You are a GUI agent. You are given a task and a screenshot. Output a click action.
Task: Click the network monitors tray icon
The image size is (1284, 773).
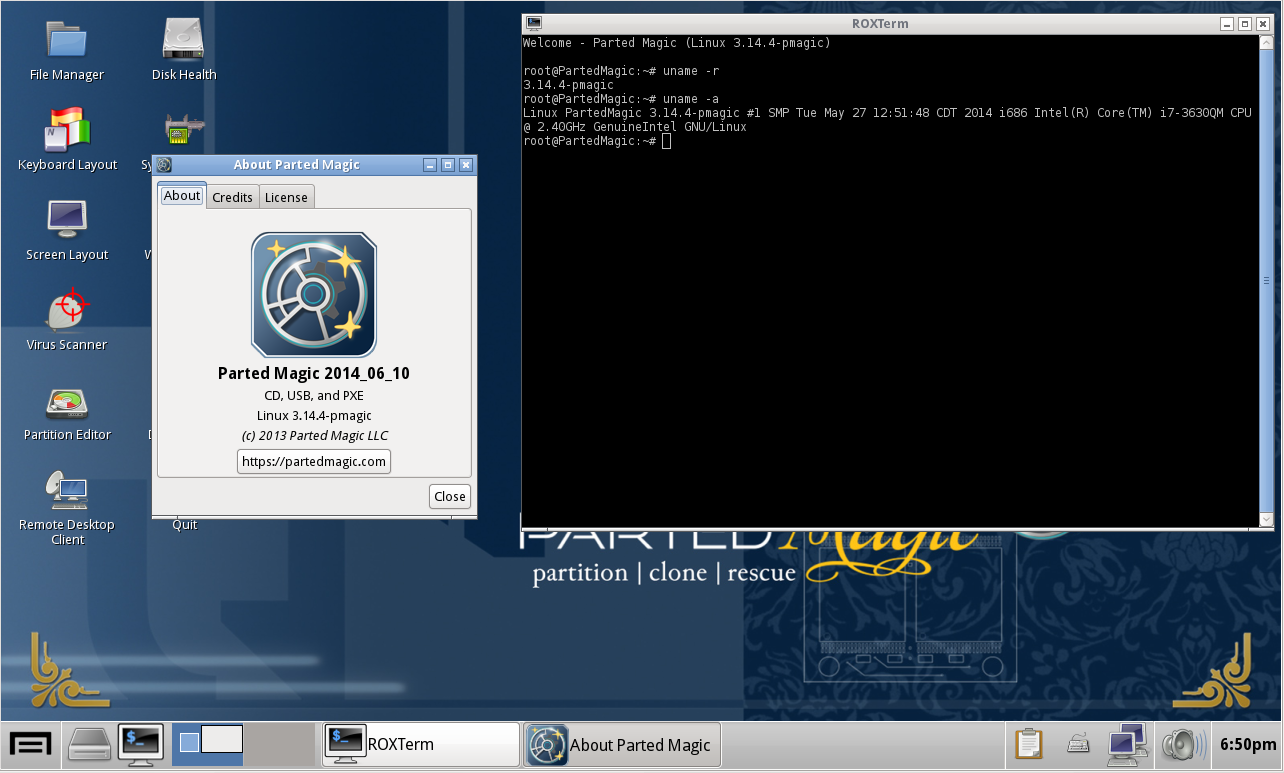click(1127, 745)
